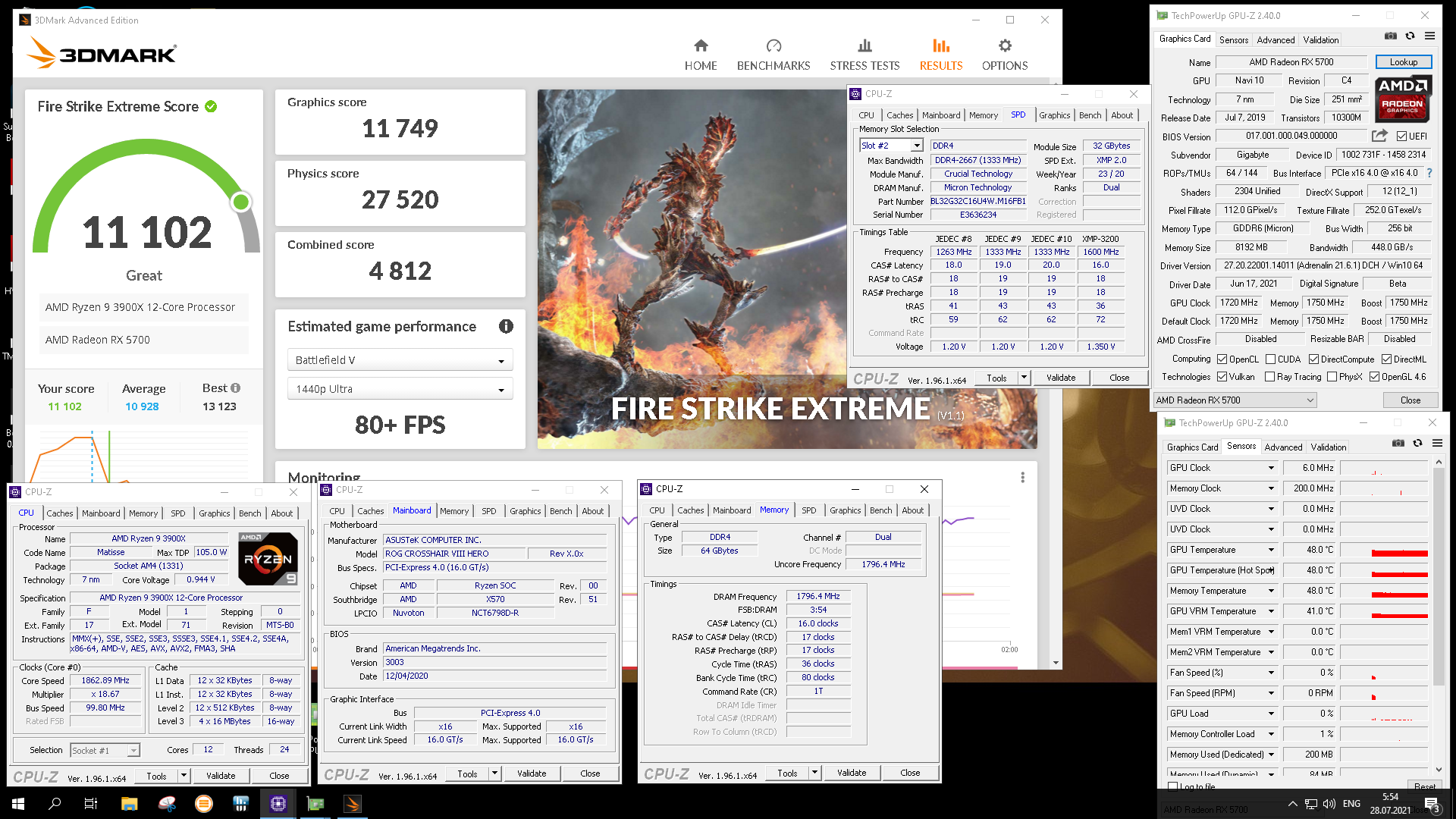Image resolution: width=1456 pixels, height=819 pixels.
Task: Open hamburger menu in GPU-Z Sensors window
Action: pos(1437,443)
